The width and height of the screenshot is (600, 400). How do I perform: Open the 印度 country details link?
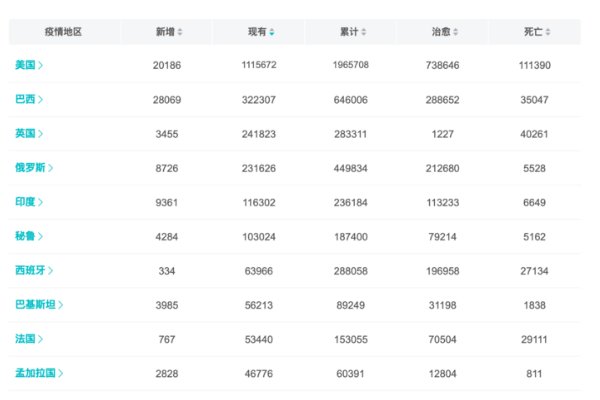click(29, 202)
